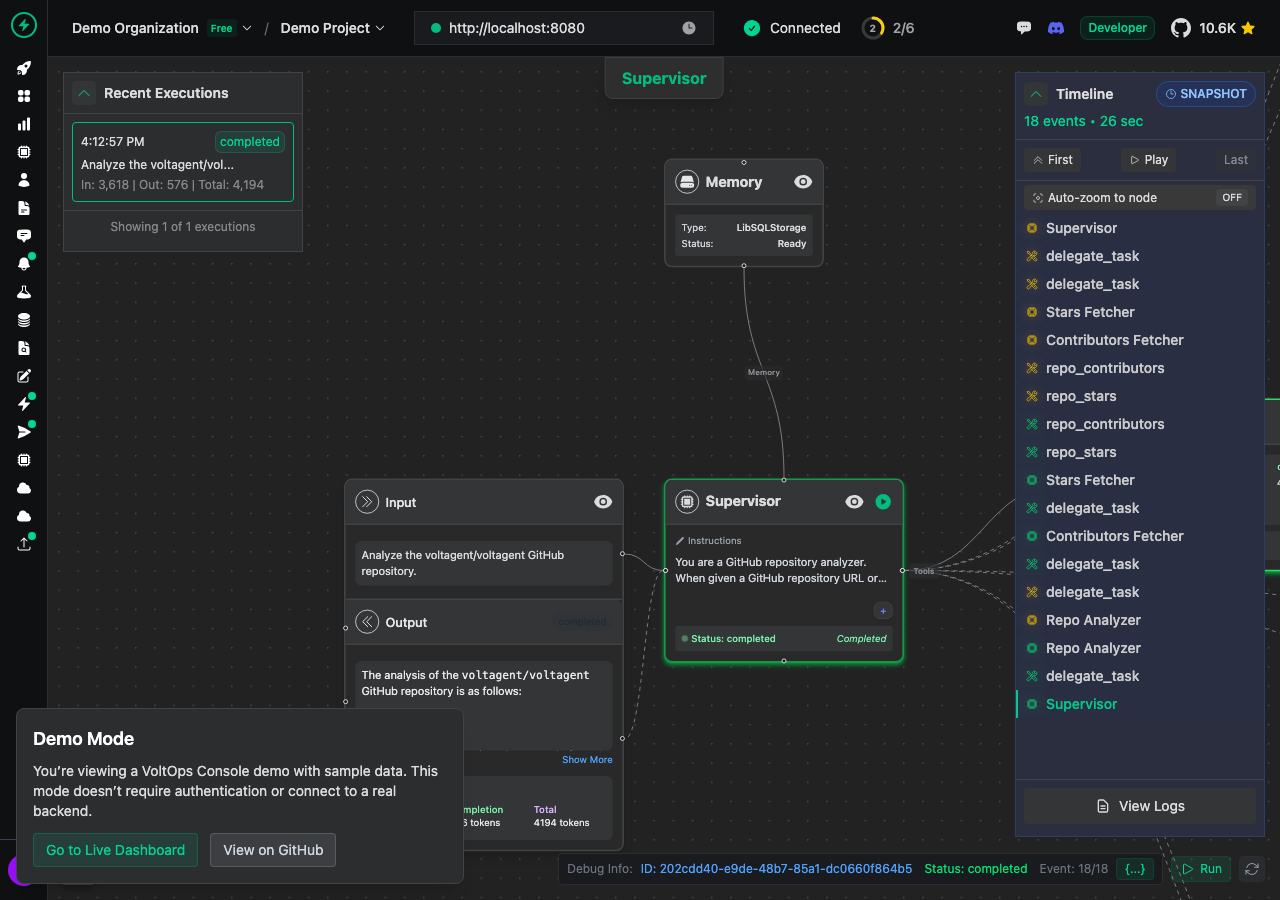This screenshot has height=900, width=1280.
Task: Click the Supervisor node chip icon
Action: (x=687, y=501)
